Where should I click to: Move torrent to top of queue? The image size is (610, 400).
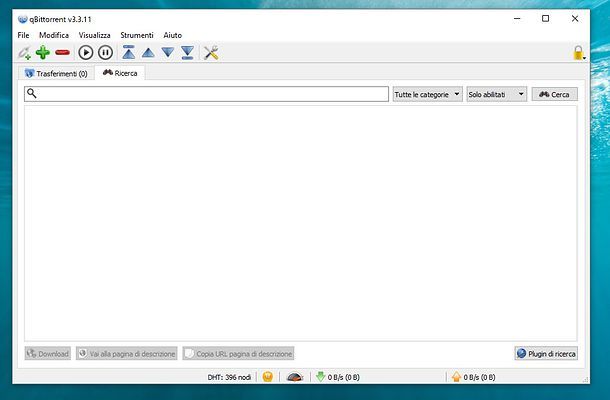click(x=129, y=52)
